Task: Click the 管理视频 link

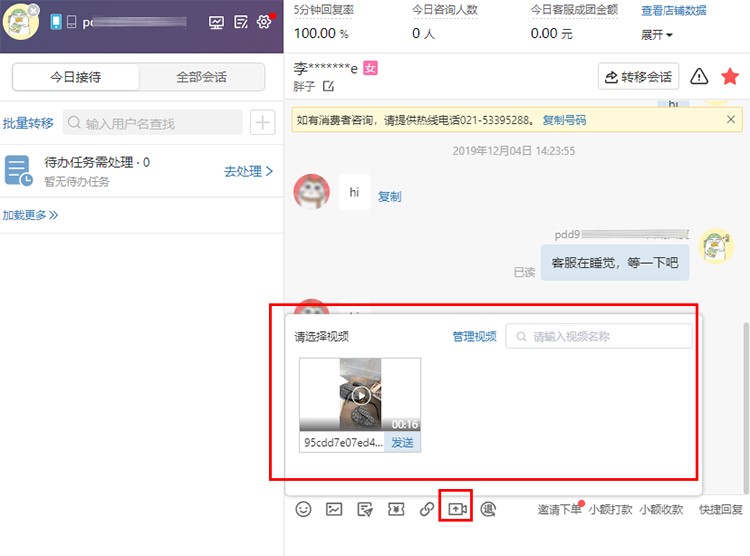Action: (x=474, y=336)
